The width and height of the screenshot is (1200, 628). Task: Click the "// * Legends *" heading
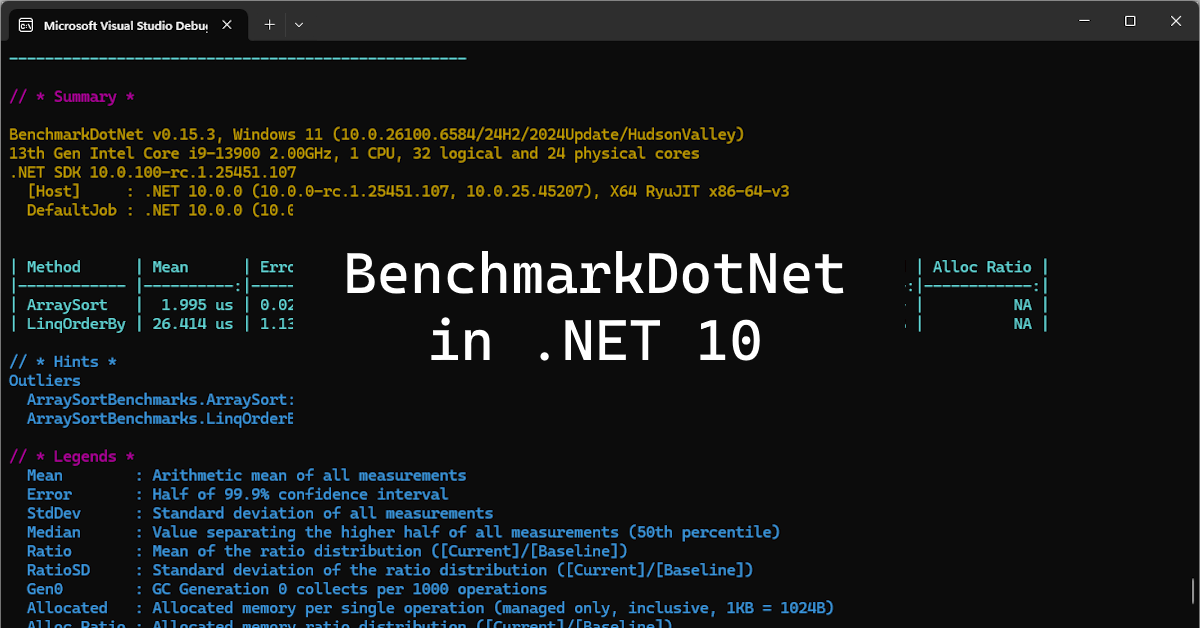pos(72,457)
